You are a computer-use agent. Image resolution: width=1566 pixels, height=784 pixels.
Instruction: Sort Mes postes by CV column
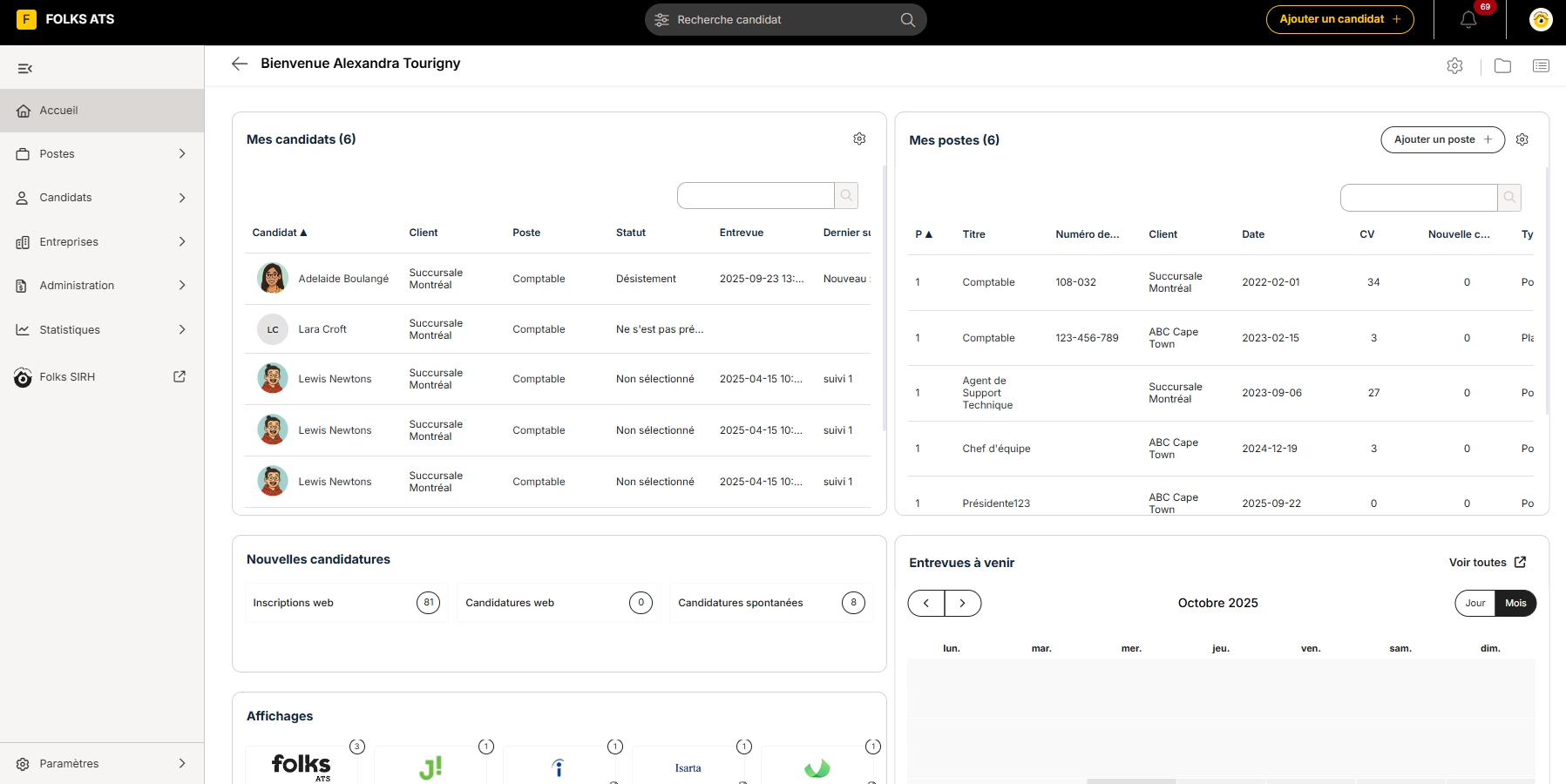1367,234
